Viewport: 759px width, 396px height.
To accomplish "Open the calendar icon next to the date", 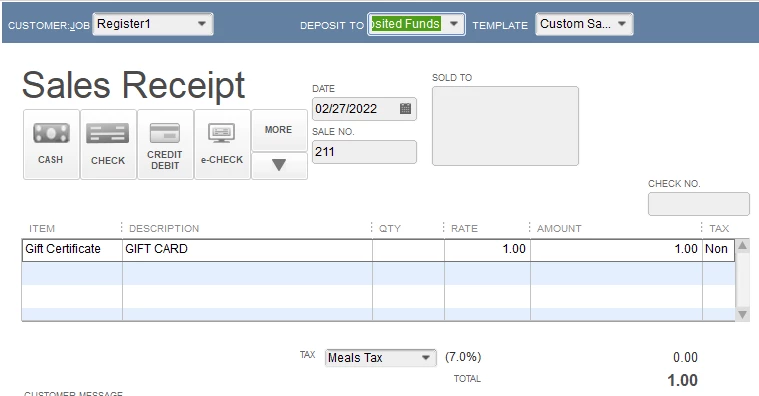I will (x=406, y=108).
